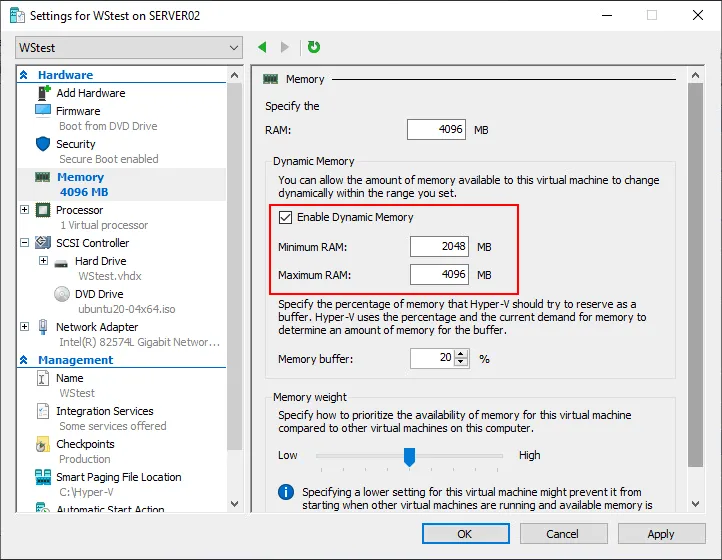Screen dimensions: 722x560
Task: Collapse the Hardware section header
Action: (26, 75)
